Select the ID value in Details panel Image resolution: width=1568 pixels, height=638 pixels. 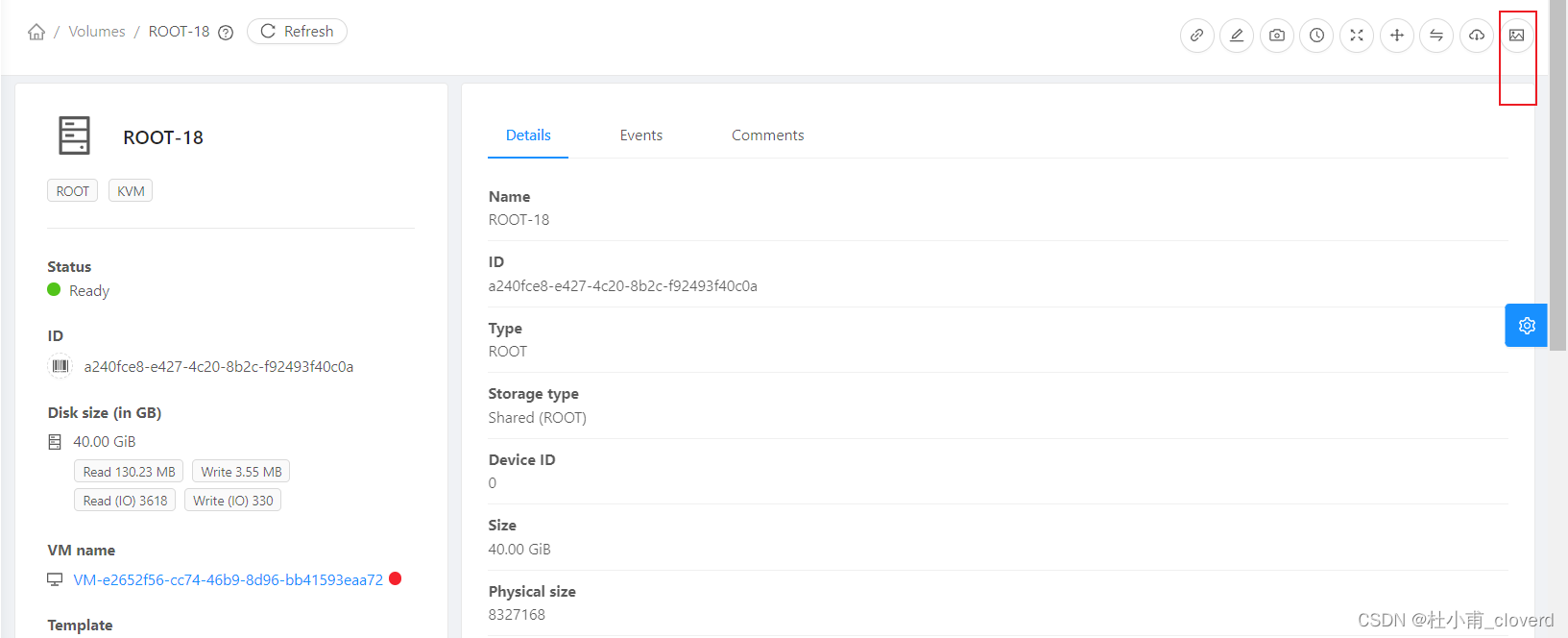click(x=623, y=286)
